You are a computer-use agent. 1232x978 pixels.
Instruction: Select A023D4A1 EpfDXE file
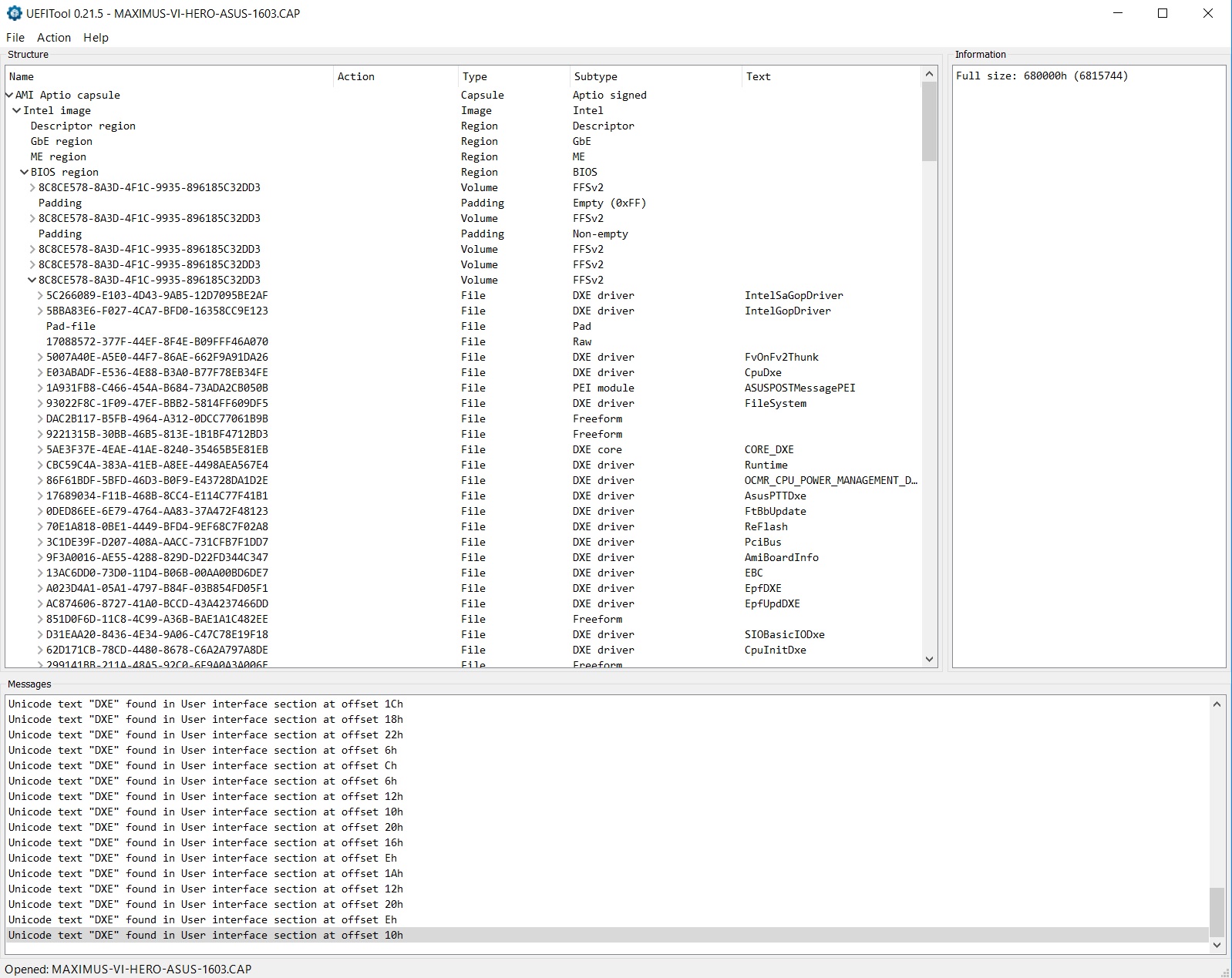pos(463,588)
